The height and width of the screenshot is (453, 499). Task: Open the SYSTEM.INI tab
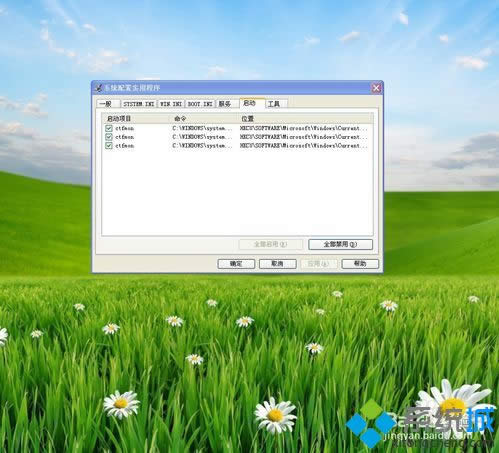pyautogui.click(x=139, y=104)
